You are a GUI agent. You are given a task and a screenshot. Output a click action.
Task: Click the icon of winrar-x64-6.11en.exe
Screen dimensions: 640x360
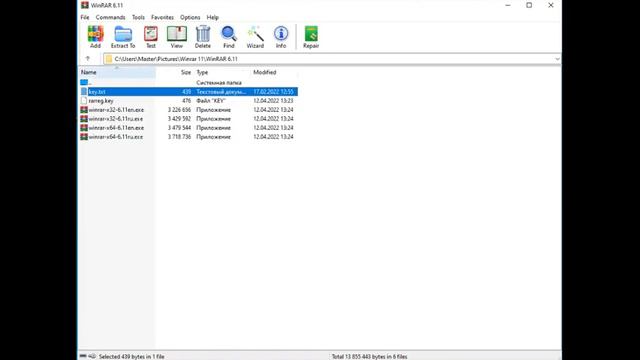(x=84, y=128)
